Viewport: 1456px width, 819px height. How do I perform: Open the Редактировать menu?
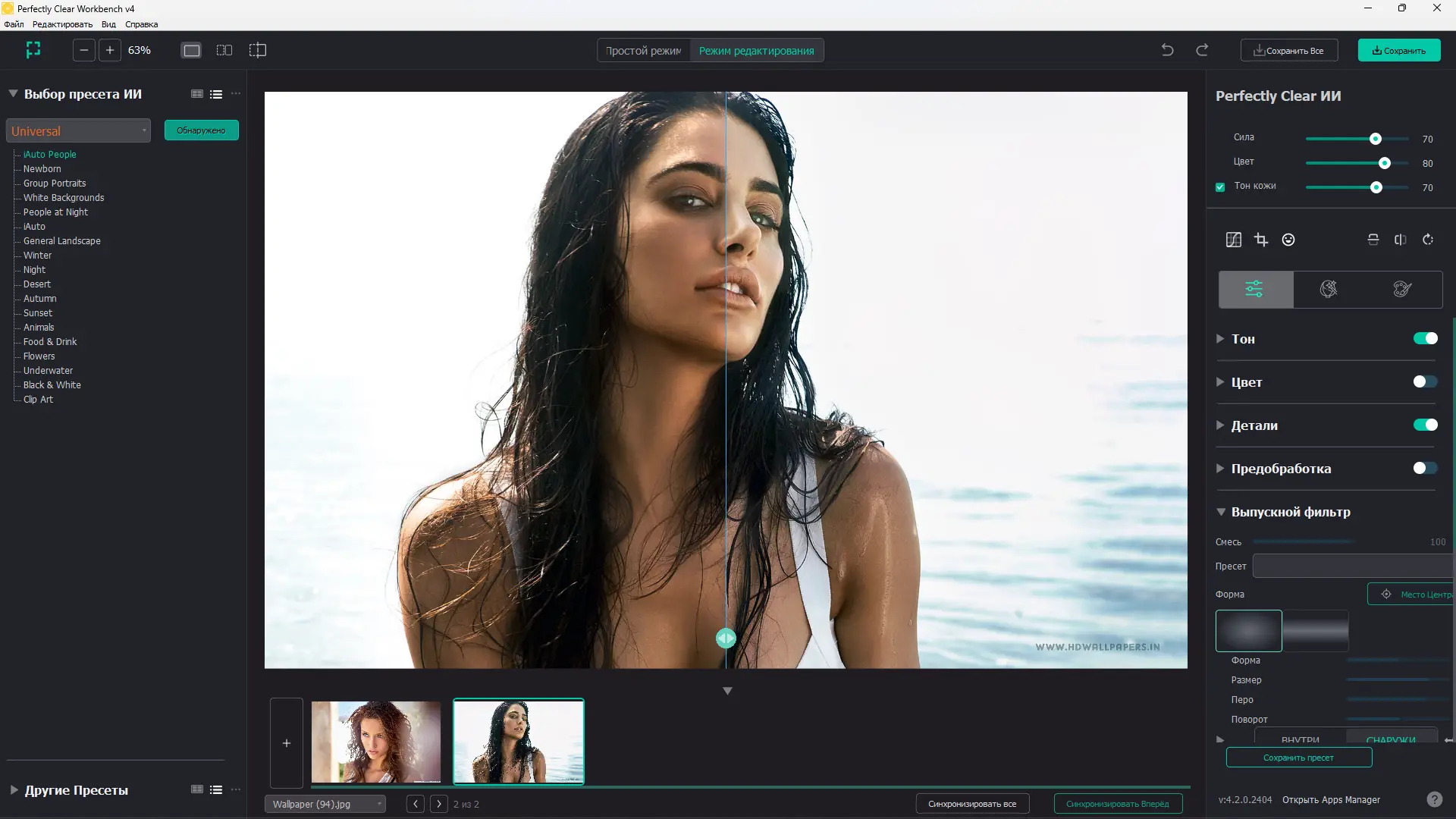click(x=62, y=24)
